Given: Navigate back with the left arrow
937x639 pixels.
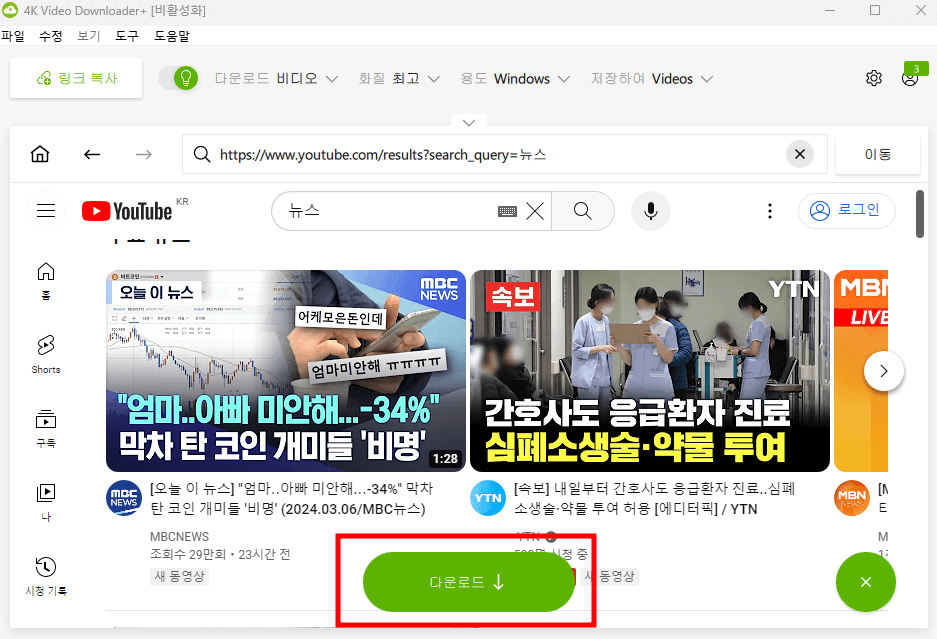Looking at the screenshot, I should [x=92, y=154].
